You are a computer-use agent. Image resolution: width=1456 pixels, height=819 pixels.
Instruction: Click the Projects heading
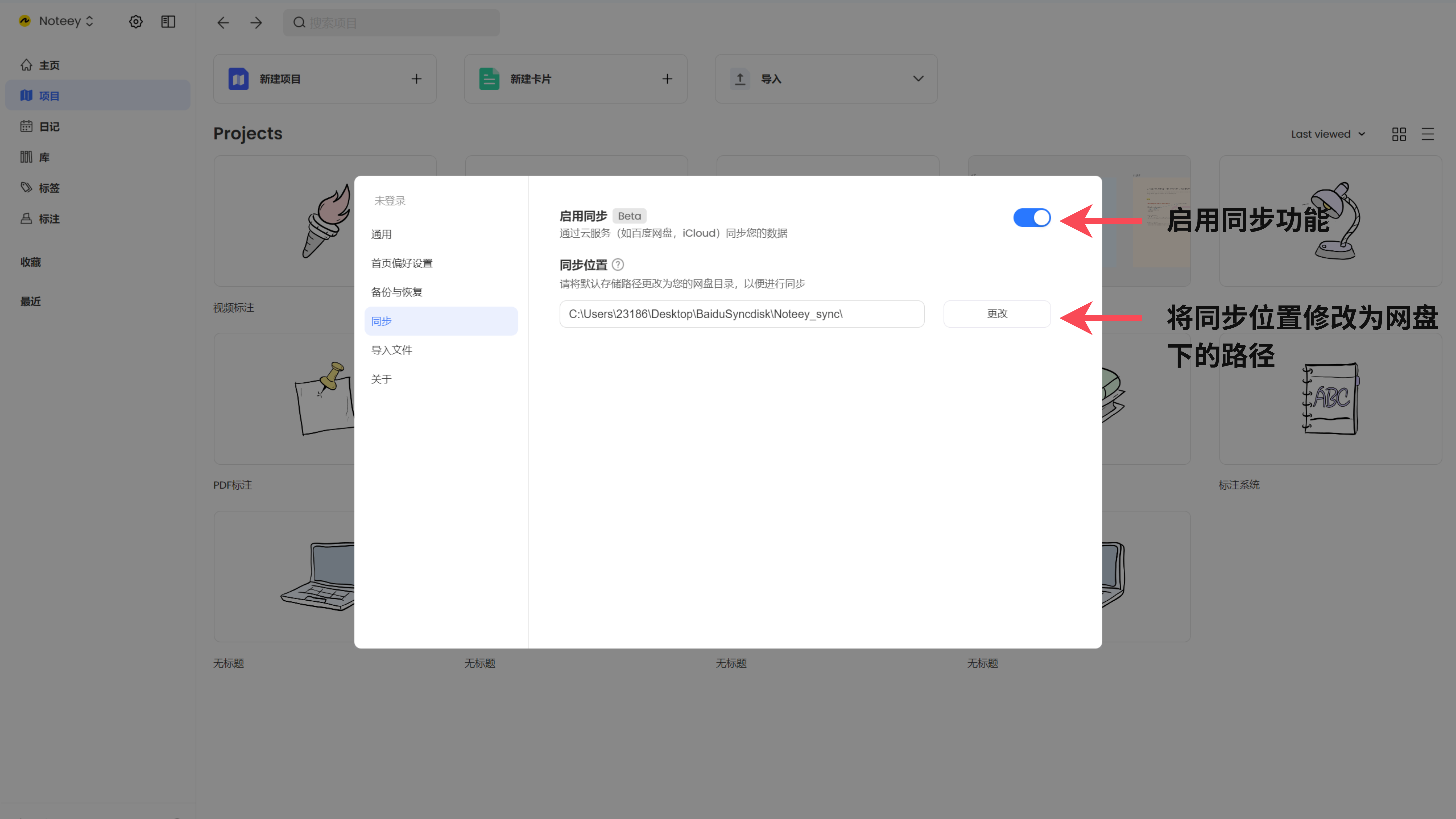(247, 133)
